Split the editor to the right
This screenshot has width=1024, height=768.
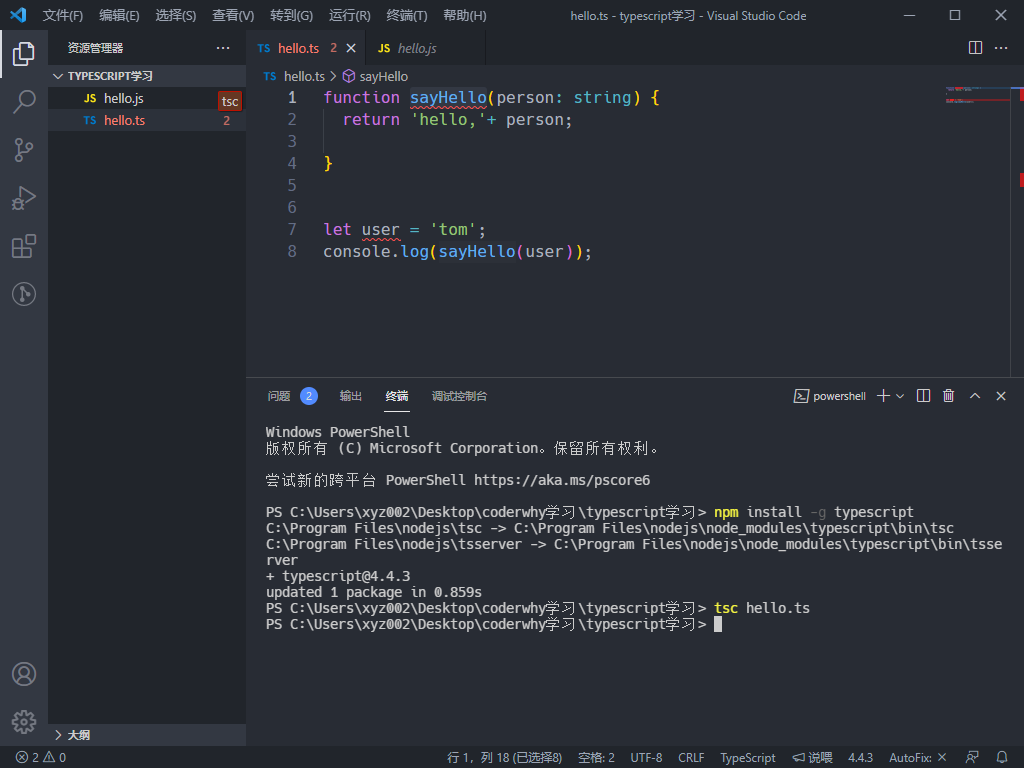(x=975, y=48)
